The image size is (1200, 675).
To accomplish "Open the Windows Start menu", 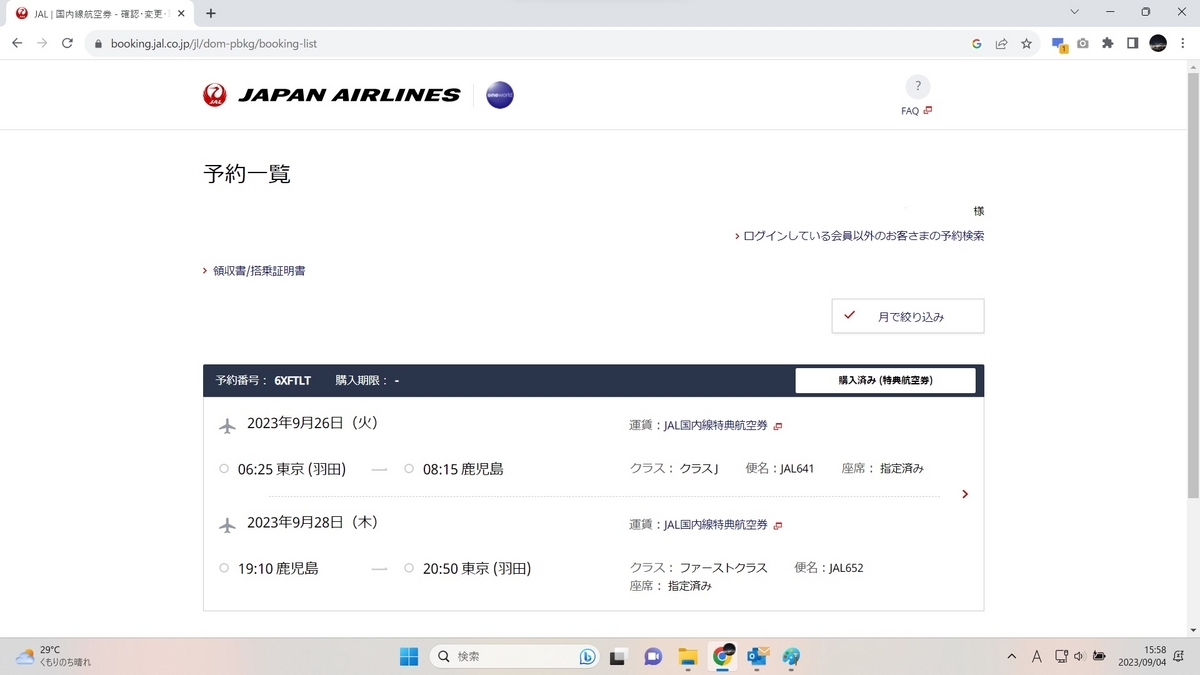I will tap(409, 657).
